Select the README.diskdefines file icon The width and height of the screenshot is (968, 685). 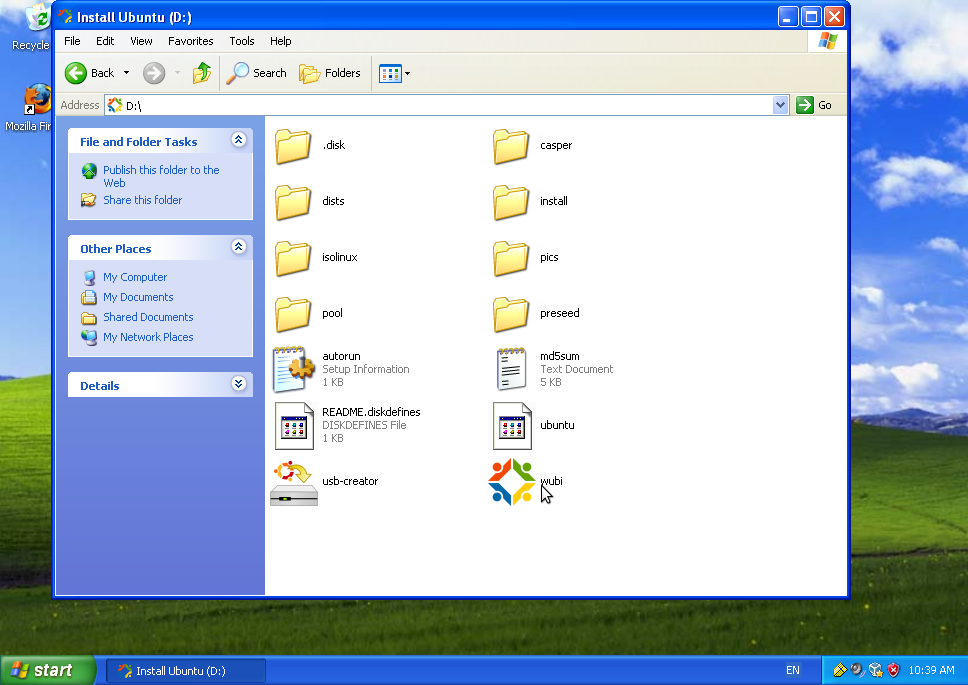tap(294, 426)
